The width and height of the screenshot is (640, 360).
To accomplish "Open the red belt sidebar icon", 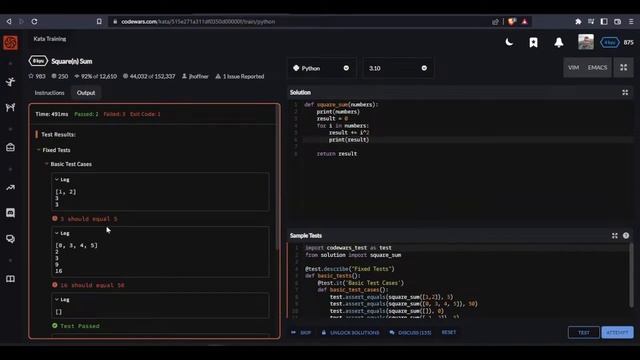I will pyautogui.click(x=10, y=147).
